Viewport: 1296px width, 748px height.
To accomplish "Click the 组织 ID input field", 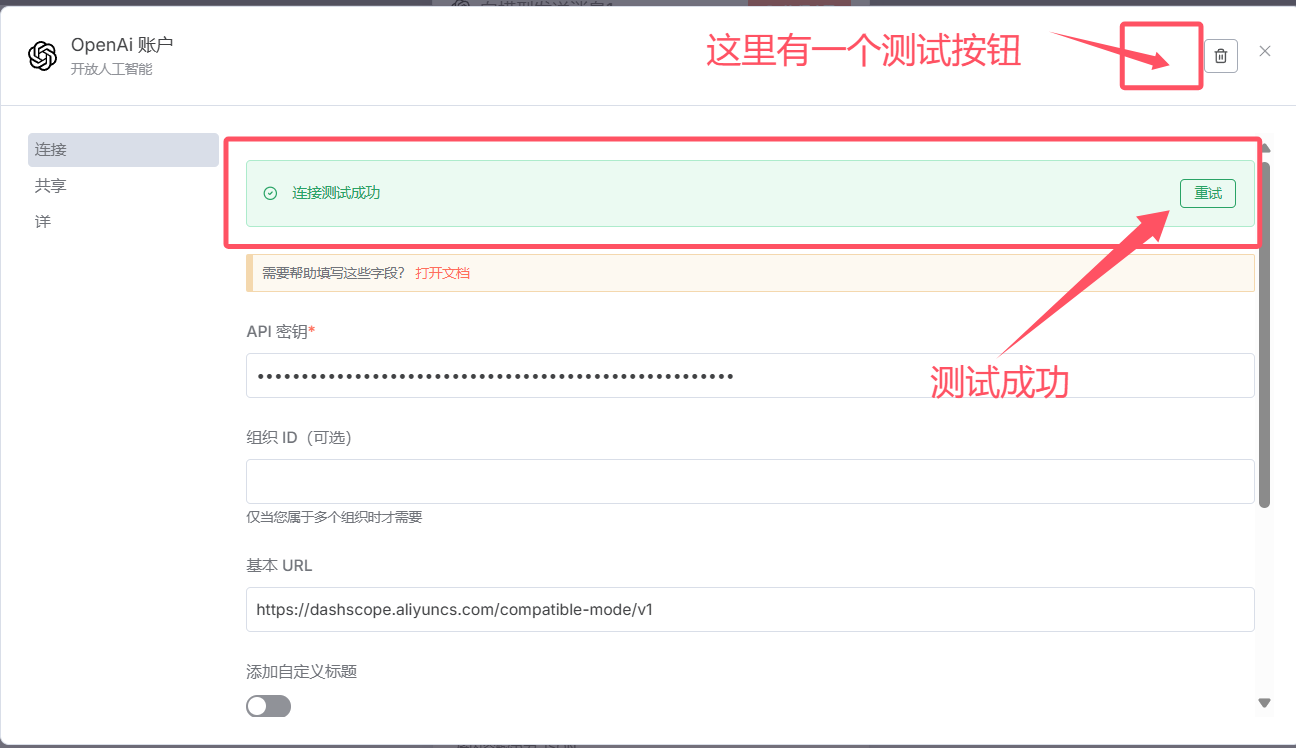I will tap(750, 482).
